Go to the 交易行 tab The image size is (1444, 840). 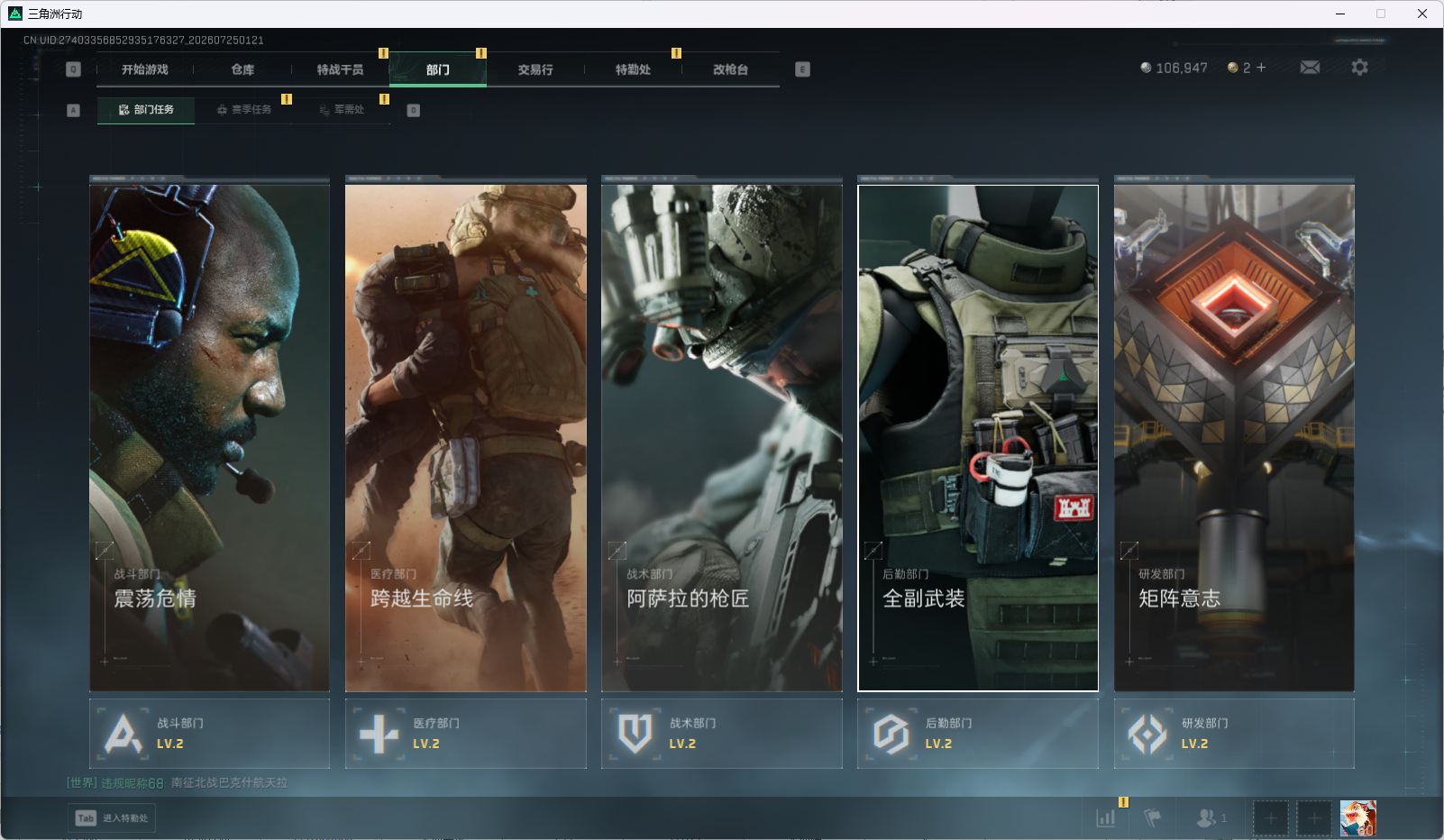pyautogui.click(x=535, y=69)
